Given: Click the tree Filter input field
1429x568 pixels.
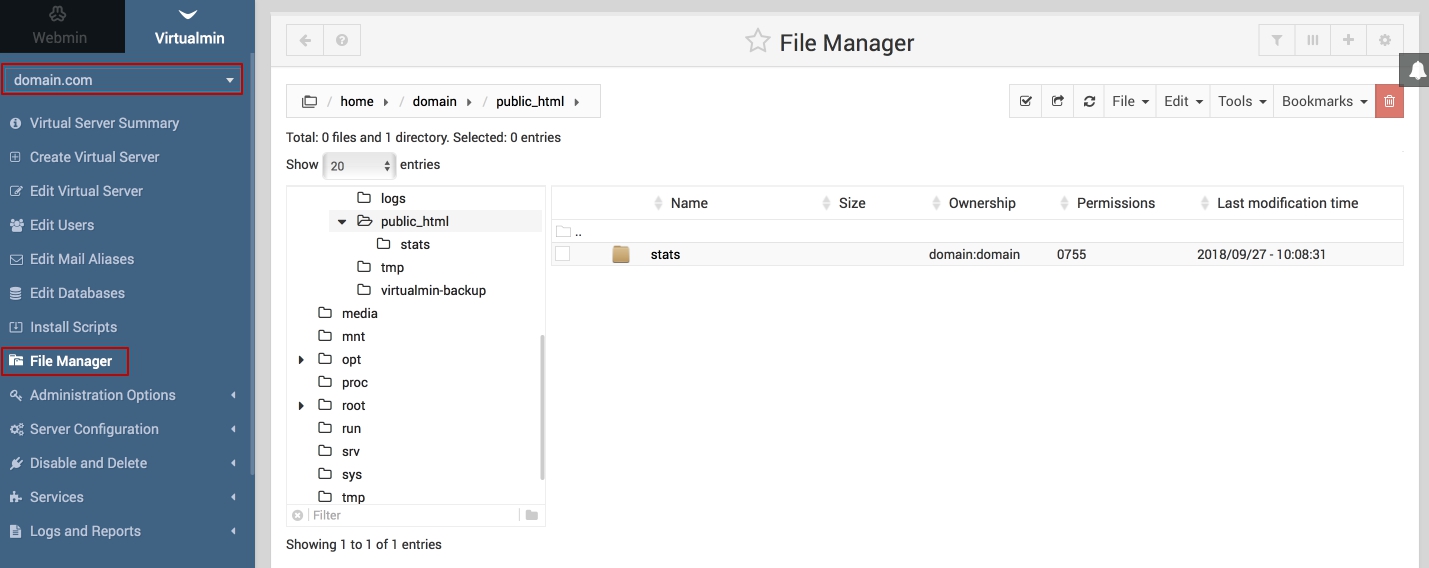Looking at the screenshot, I should 412,516.
